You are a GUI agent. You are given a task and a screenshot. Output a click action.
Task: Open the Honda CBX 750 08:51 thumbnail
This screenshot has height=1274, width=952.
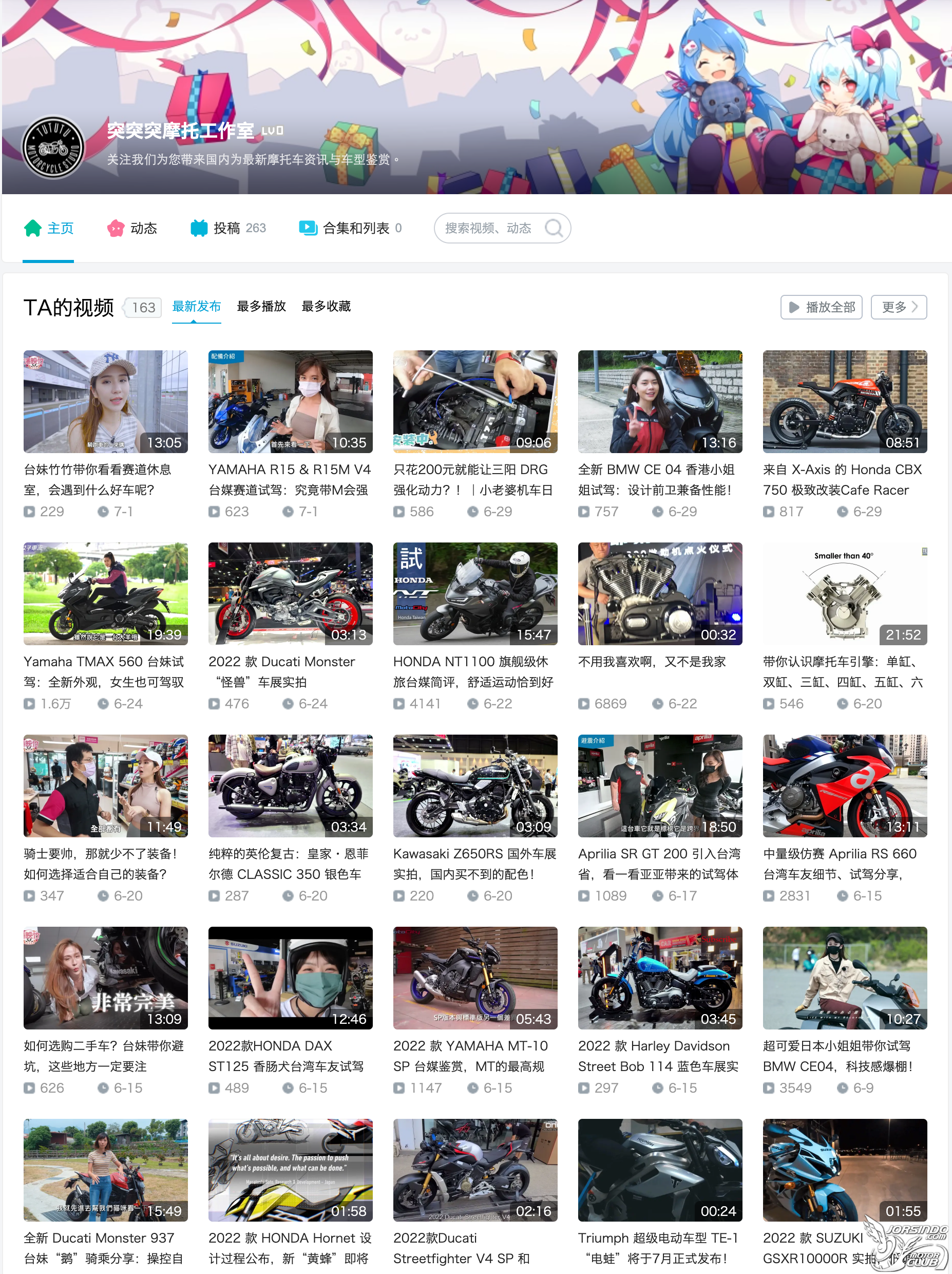coord(844,401)
